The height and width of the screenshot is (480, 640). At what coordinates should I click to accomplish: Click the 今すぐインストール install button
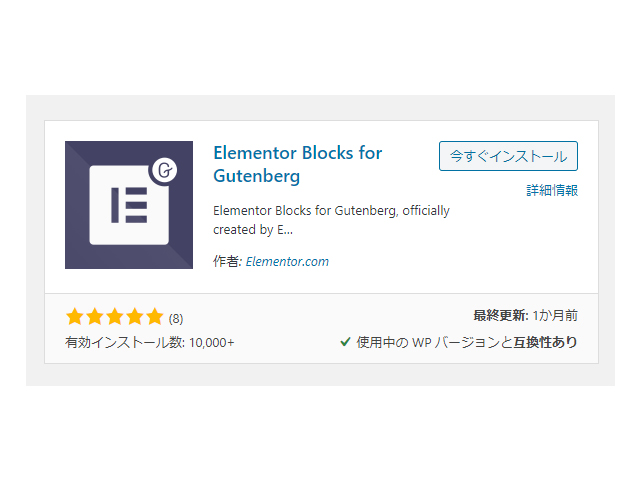tap(508, 156)
